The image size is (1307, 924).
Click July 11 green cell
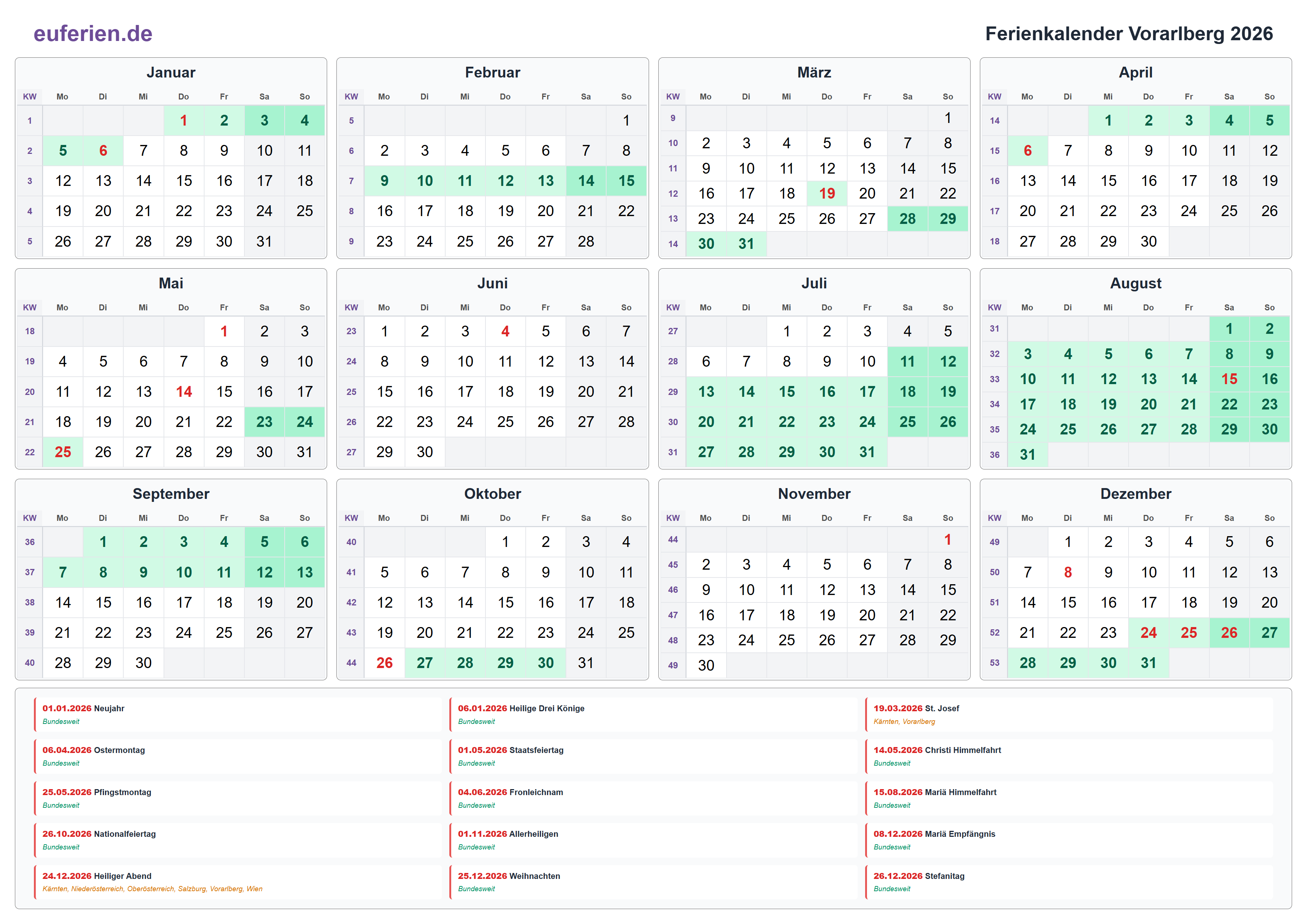[x=907, y=361]
